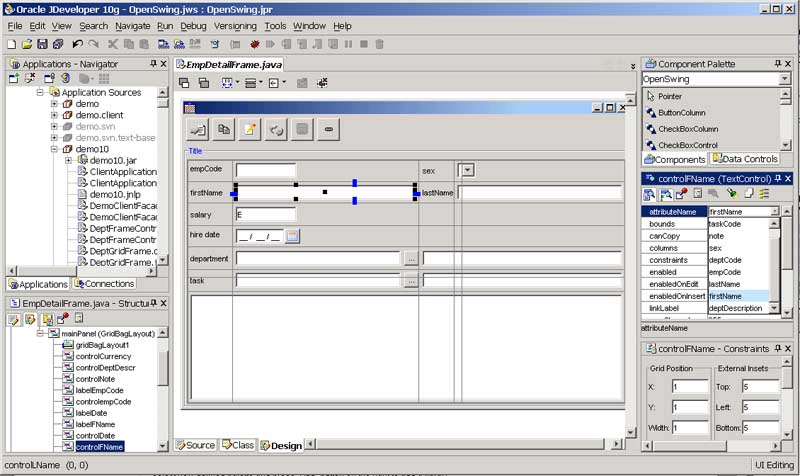Pin the EmpDetailFrame.java Structure panel

tap(153, 303)
